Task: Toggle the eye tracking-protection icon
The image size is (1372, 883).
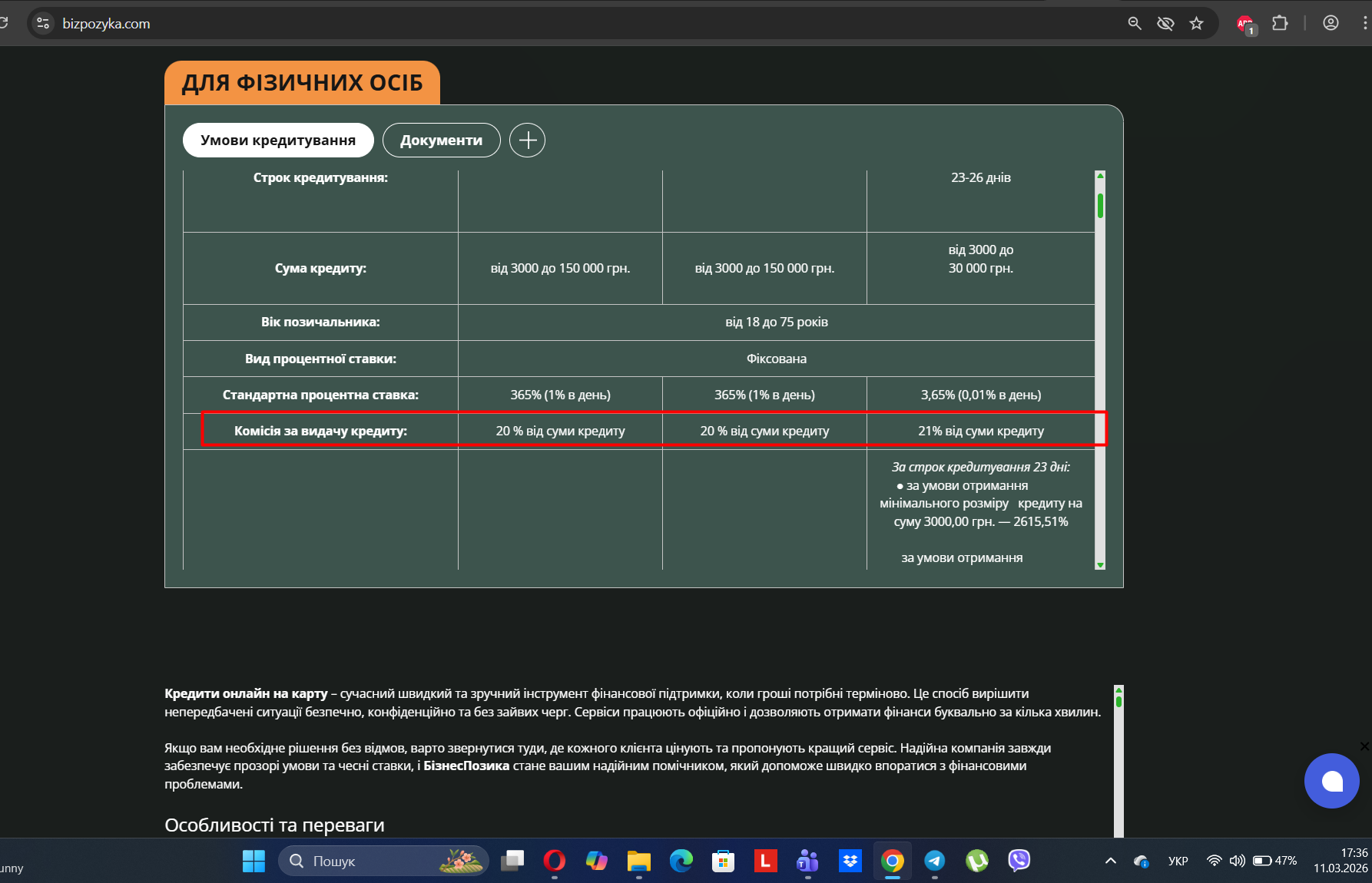Action: (x=1165, y=24)
